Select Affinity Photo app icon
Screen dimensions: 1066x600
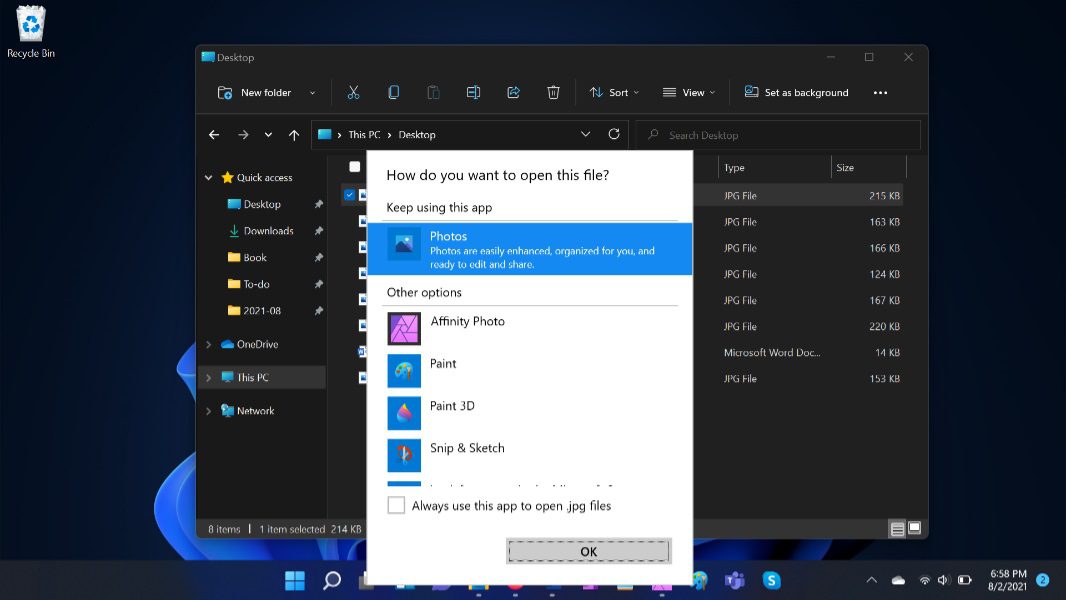click(x=404, y=328)
